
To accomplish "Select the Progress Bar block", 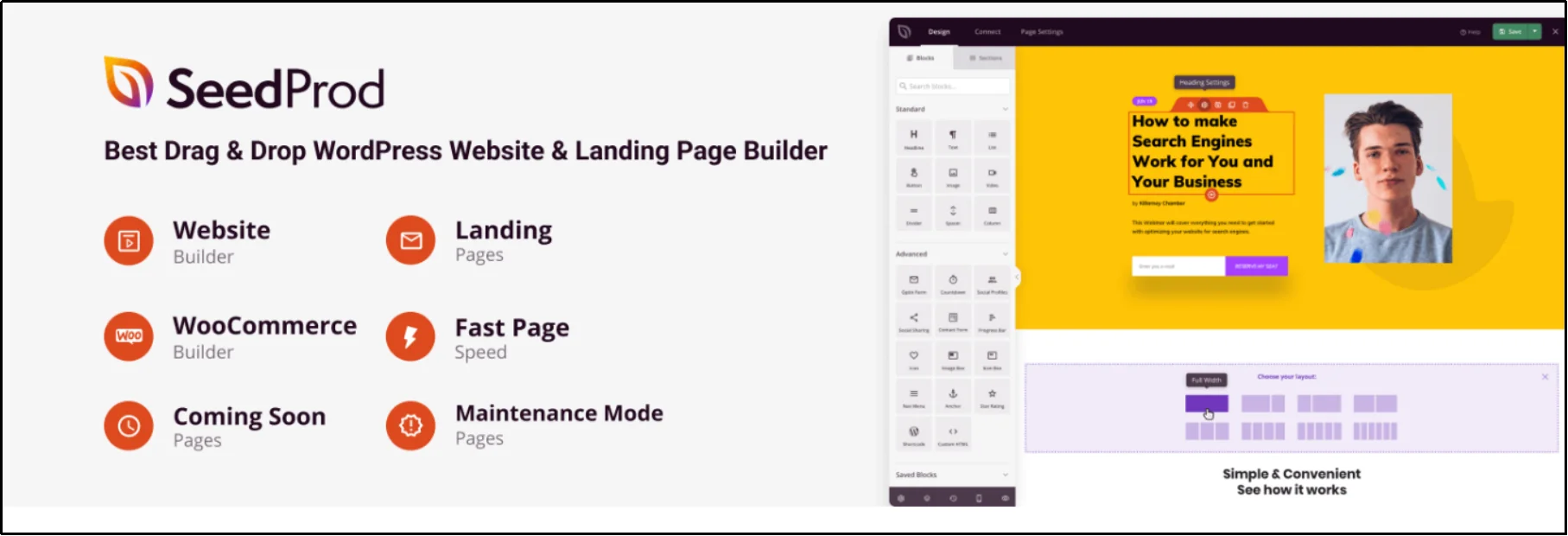I will click(992, 322).
